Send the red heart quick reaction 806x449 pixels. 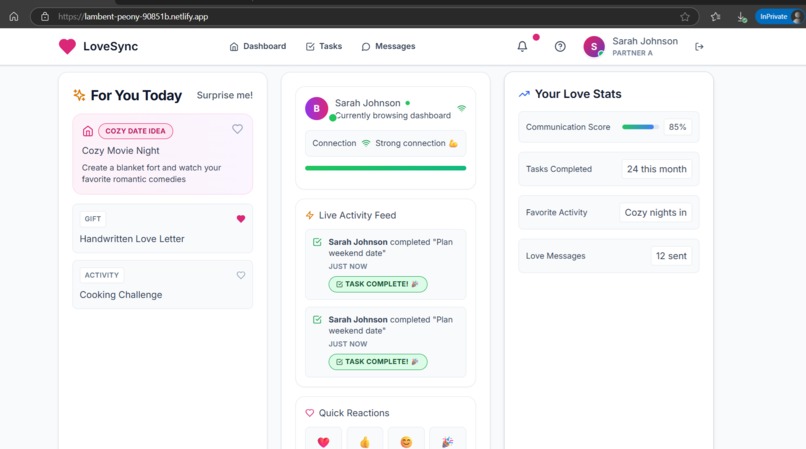click(323, 440)
